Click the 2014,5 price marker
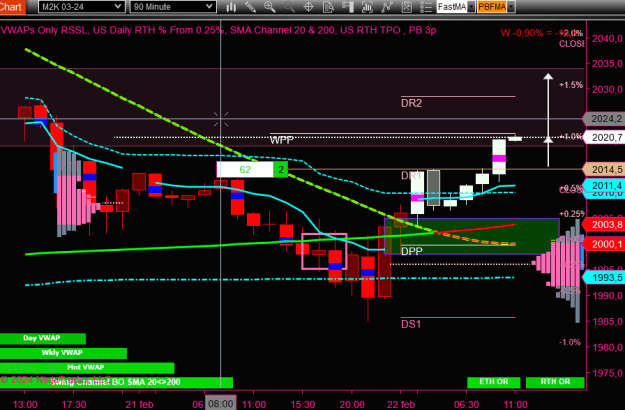The image size is (625, 410). point(604,169)
